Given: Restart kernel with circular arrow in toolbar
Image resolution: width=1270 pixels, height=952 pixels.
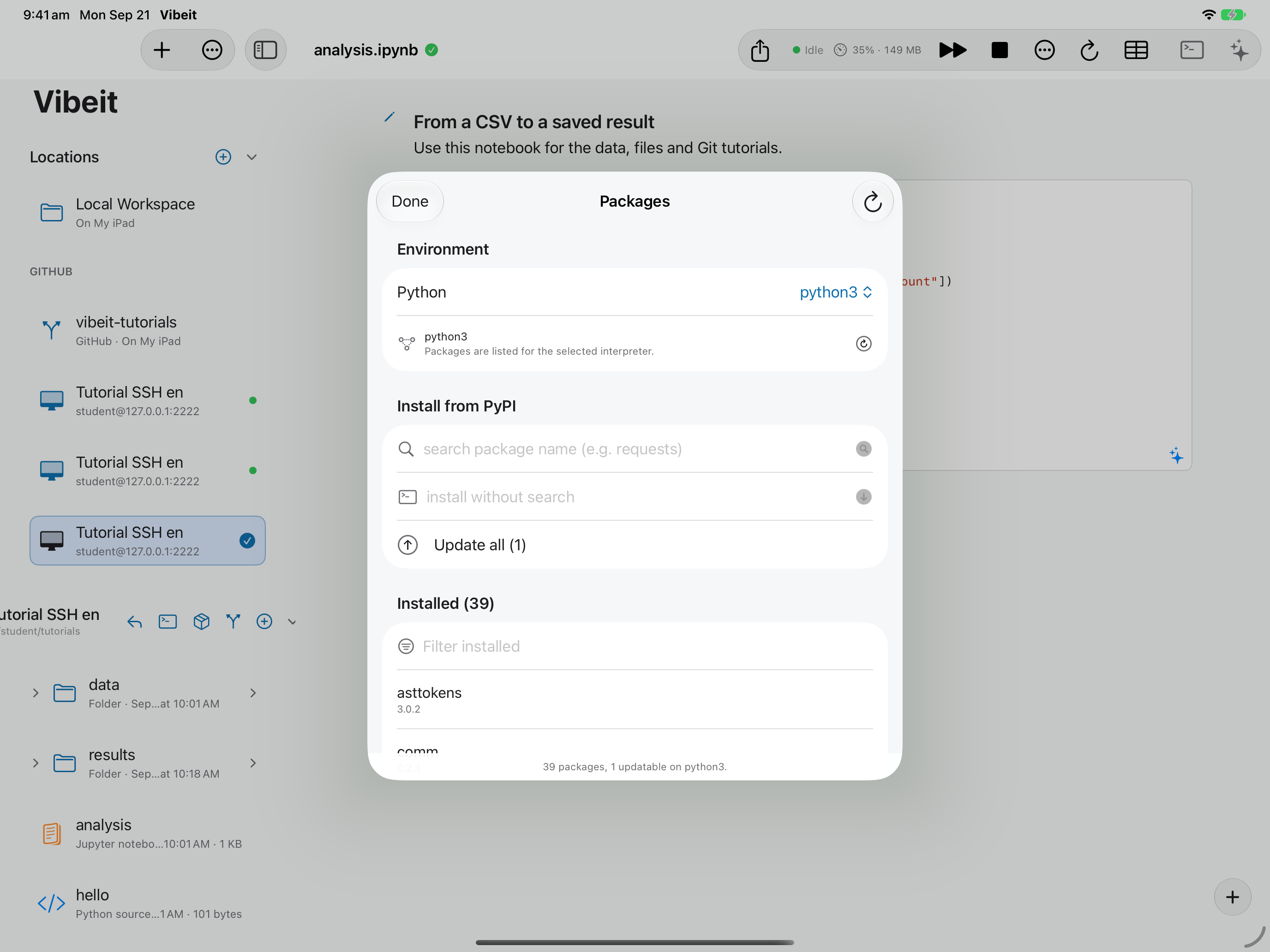Looking at the screenshot, I should [x=1089, y=50].
